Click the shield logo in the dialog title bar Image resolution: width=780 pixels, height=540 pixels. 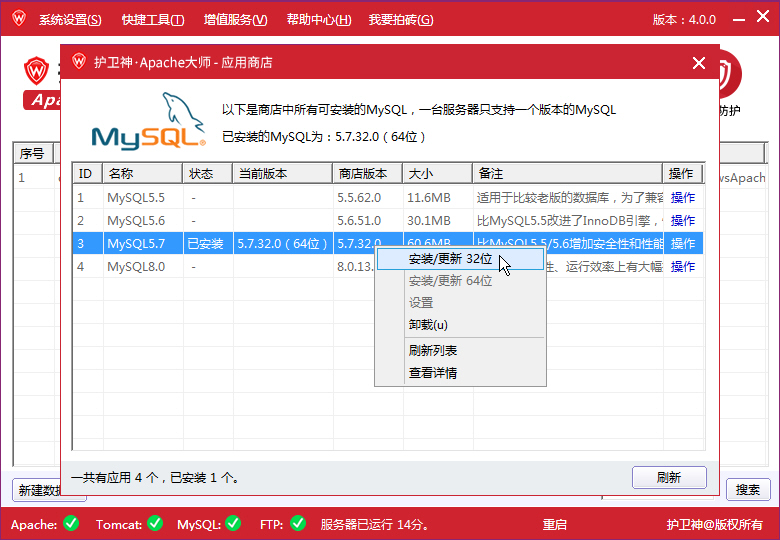click(x=79, y=62)
